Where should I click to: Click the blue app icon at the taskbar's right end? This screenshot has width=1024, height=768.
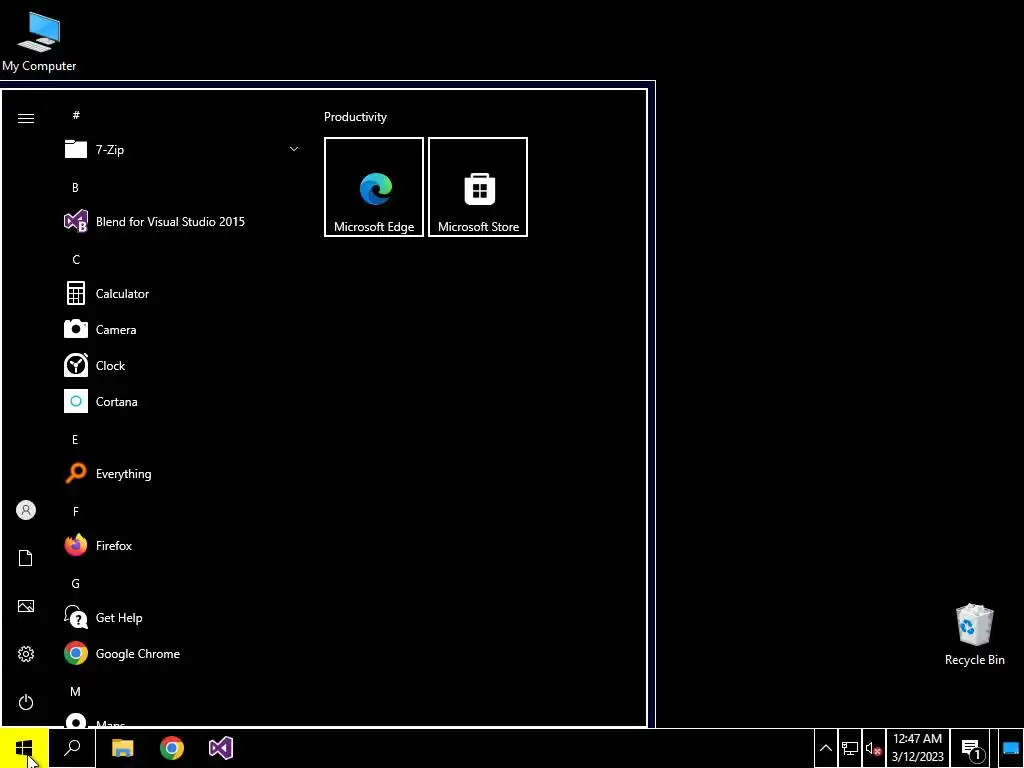[1010, 748]
